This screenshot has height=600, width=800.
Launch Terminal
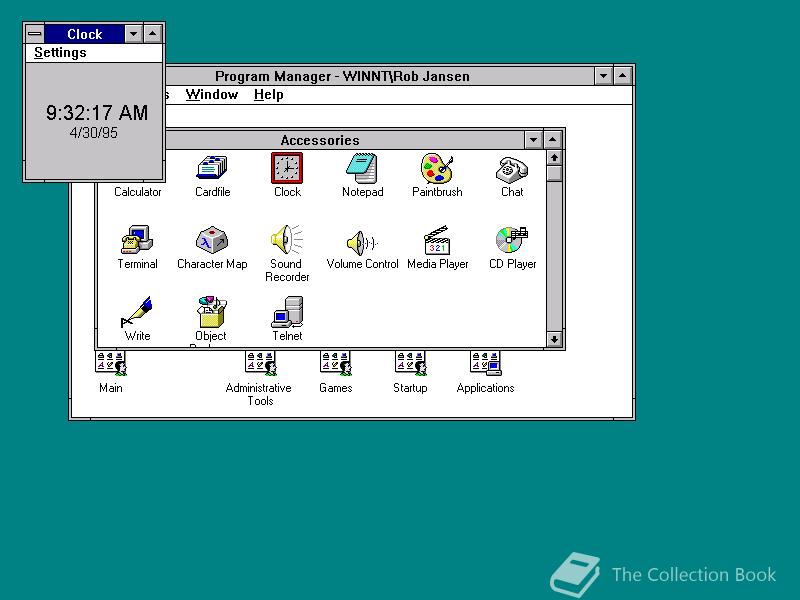pos(136,240)
